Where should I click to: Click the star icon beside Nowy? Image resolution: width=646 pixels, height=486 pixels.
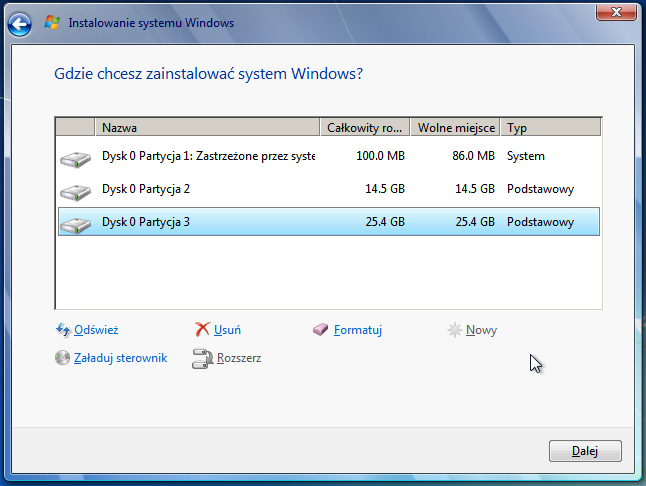point(454,330)
